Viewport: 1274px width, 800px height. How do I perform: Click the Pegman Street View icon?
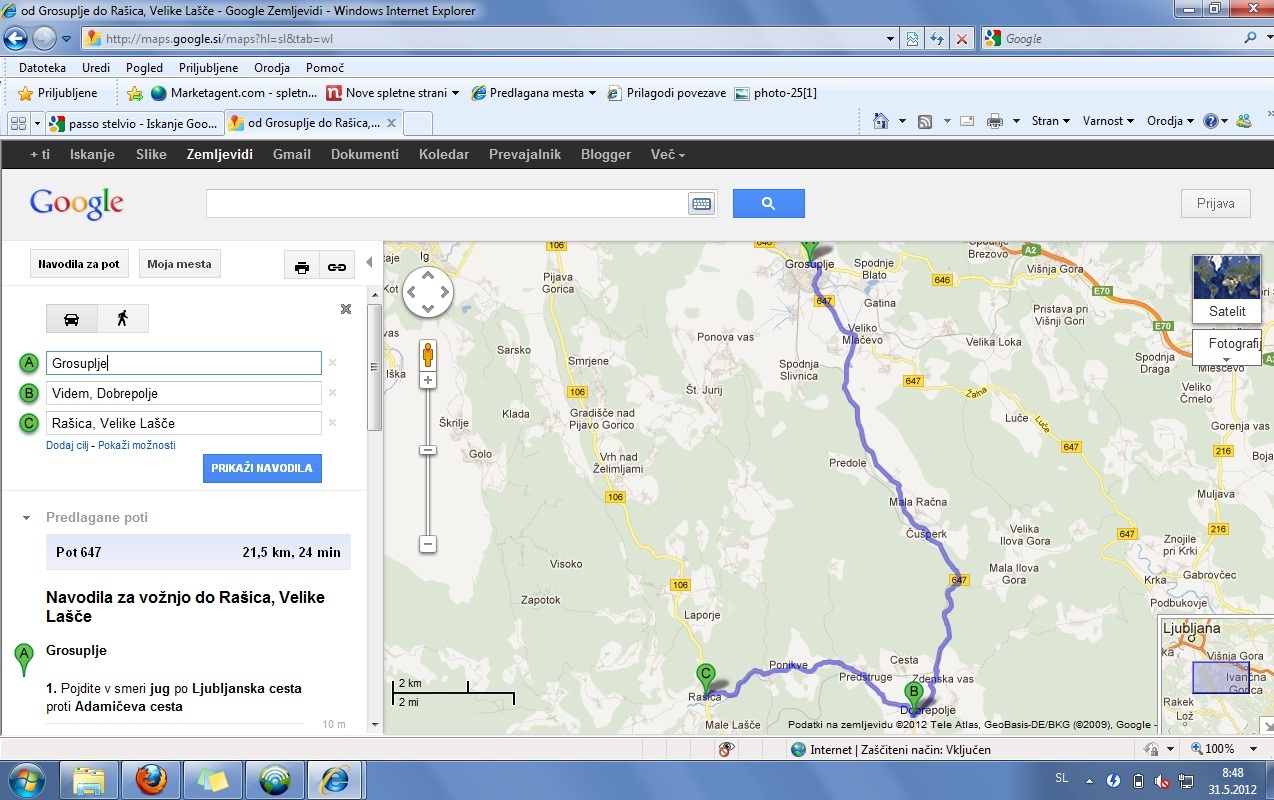(x=428, y=355)
